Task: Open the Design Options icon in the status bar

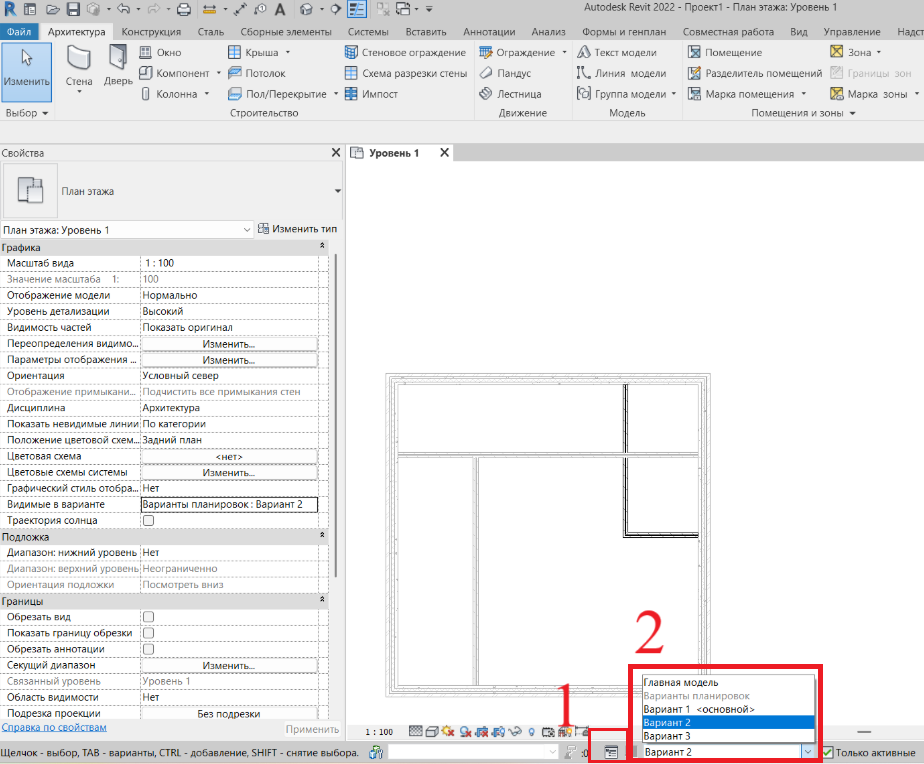Action: [x=611, y=752]
